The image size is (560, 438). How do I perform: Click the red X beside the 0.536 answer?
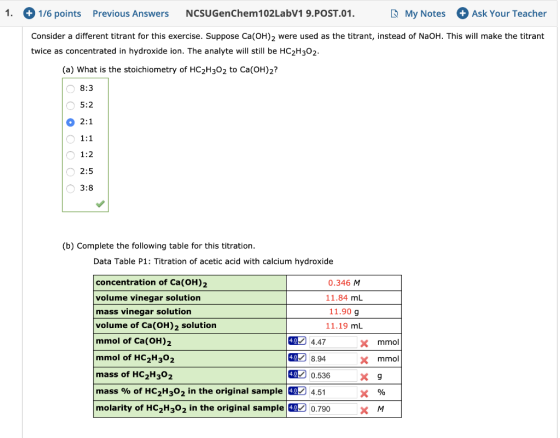click(x=364, y=377)
